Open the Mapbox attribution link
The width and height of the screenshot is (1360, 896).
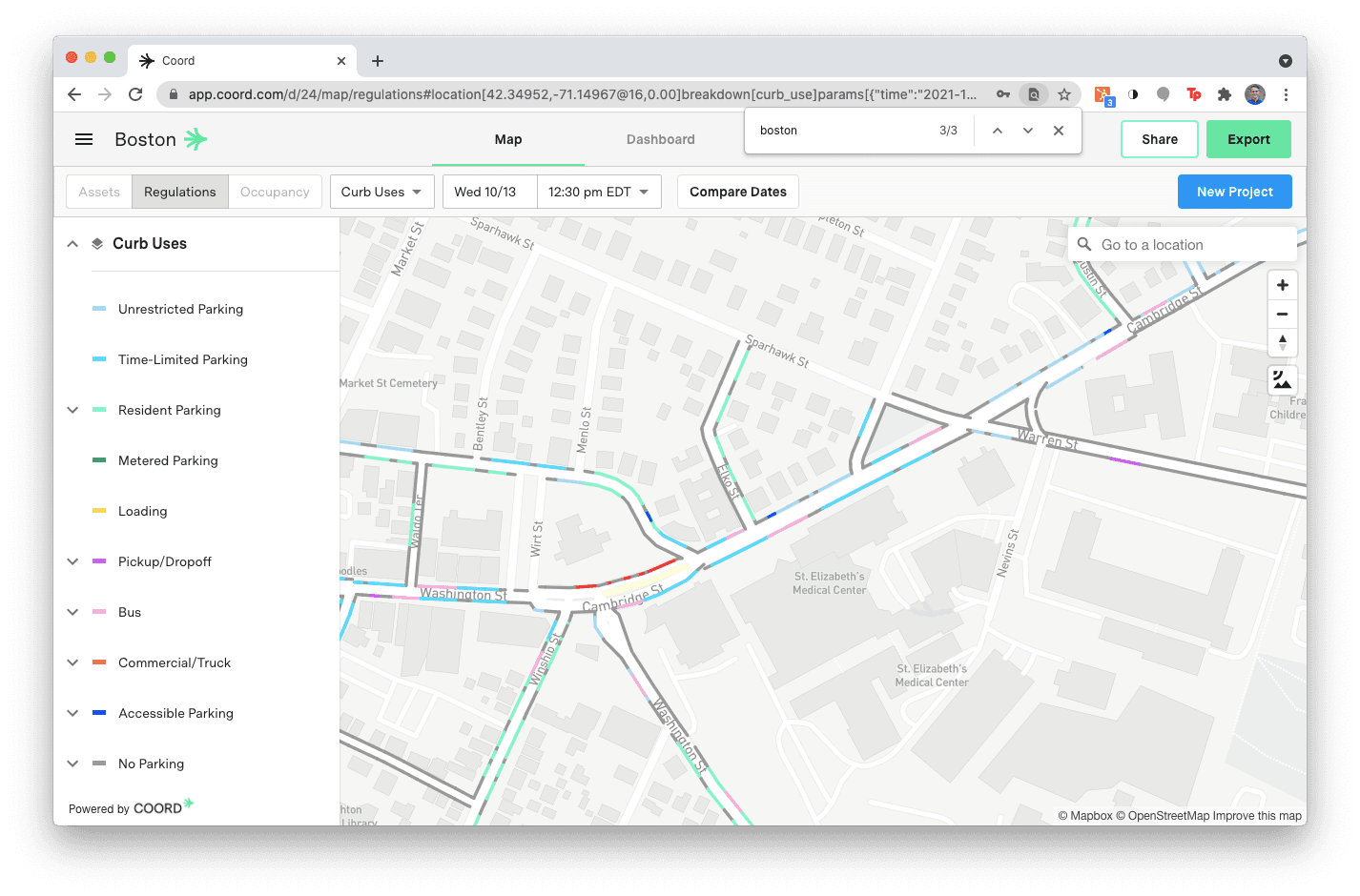point(1085,816)
